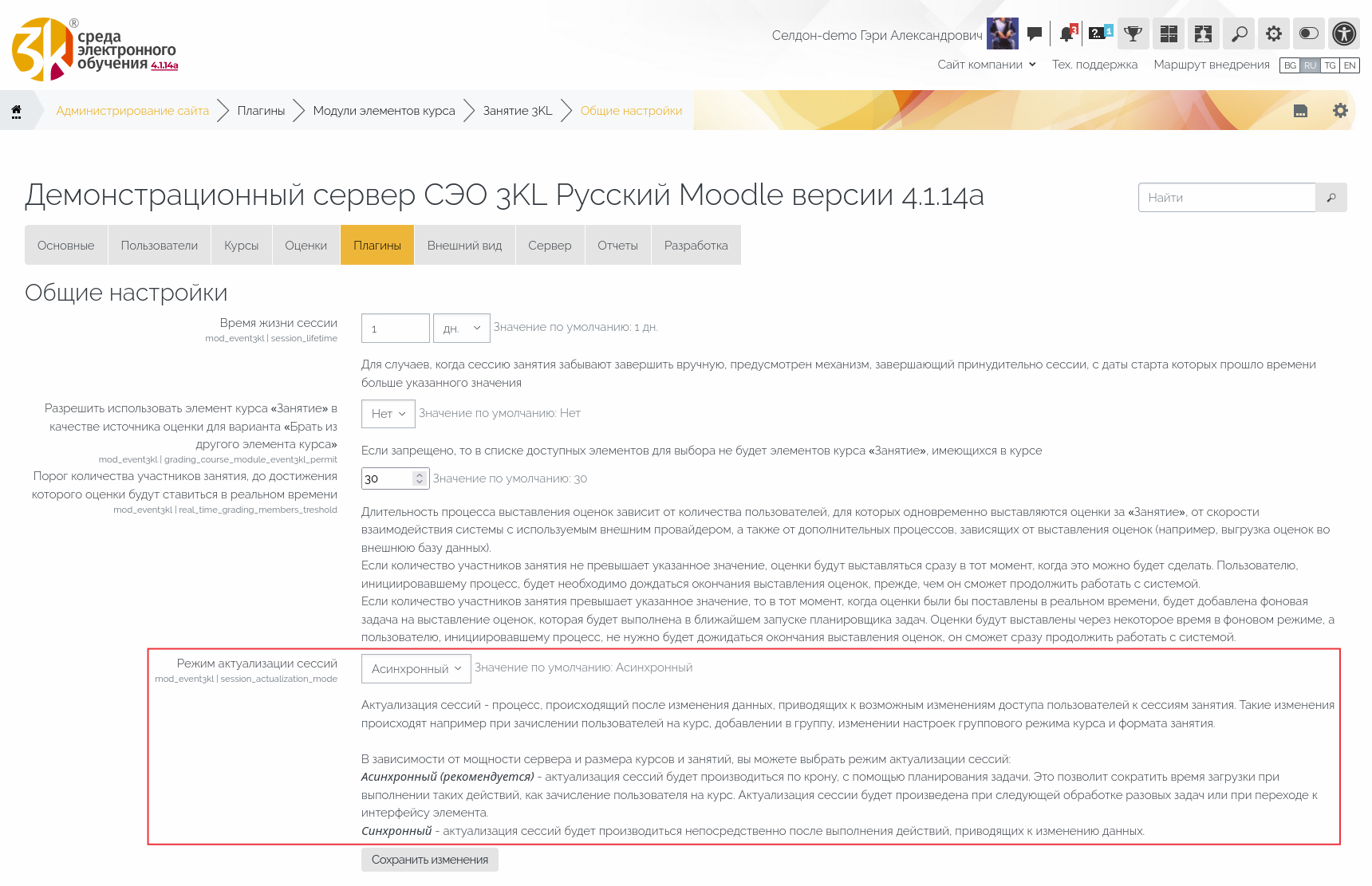Screen dimensions: 1372x886
Task: Open the Асинхронный session mode dropdown
Action: click(x=416, y=669)
